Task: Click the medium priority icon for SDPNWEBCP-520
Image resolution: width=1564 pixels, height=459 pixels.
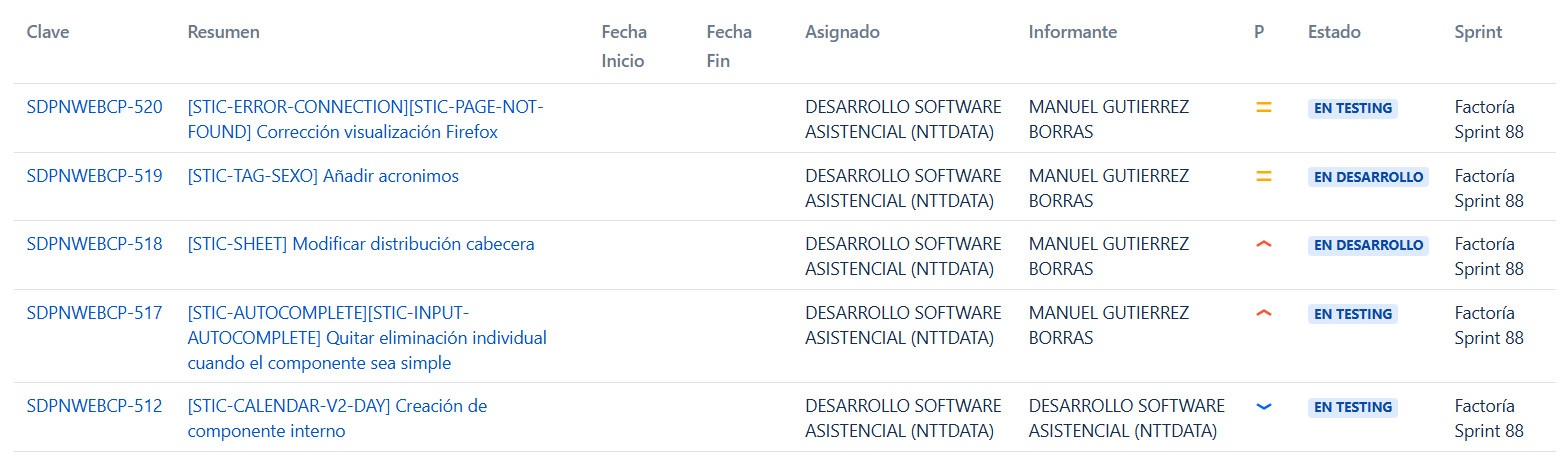Action: pyautogui.click(x=1263, y=107)
